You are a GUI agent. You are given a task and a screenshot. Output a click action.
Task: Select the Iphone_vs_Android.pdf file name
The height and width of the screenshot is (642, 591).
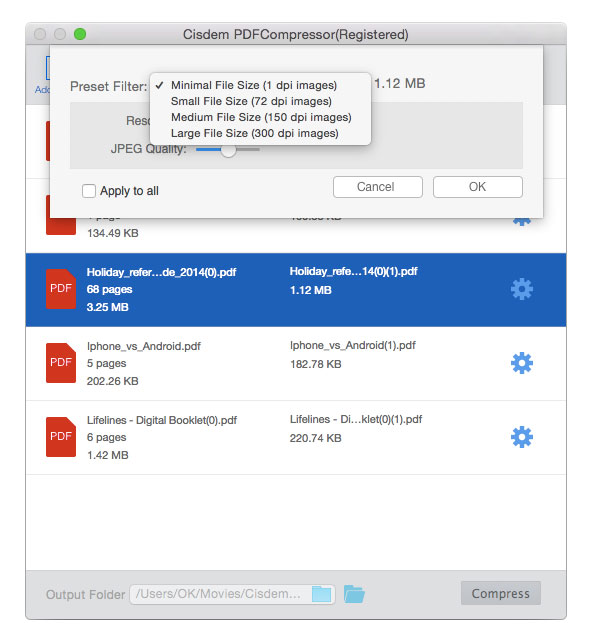click(144, 346)
